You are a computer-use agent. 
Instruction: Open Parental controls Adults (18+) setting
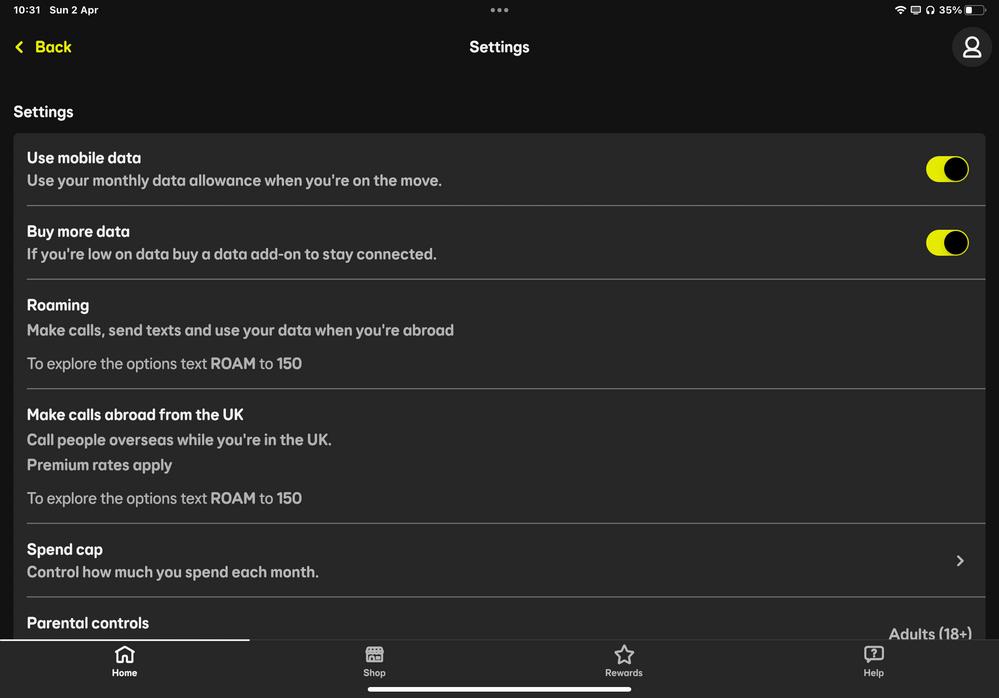click(x=929, y=633)
